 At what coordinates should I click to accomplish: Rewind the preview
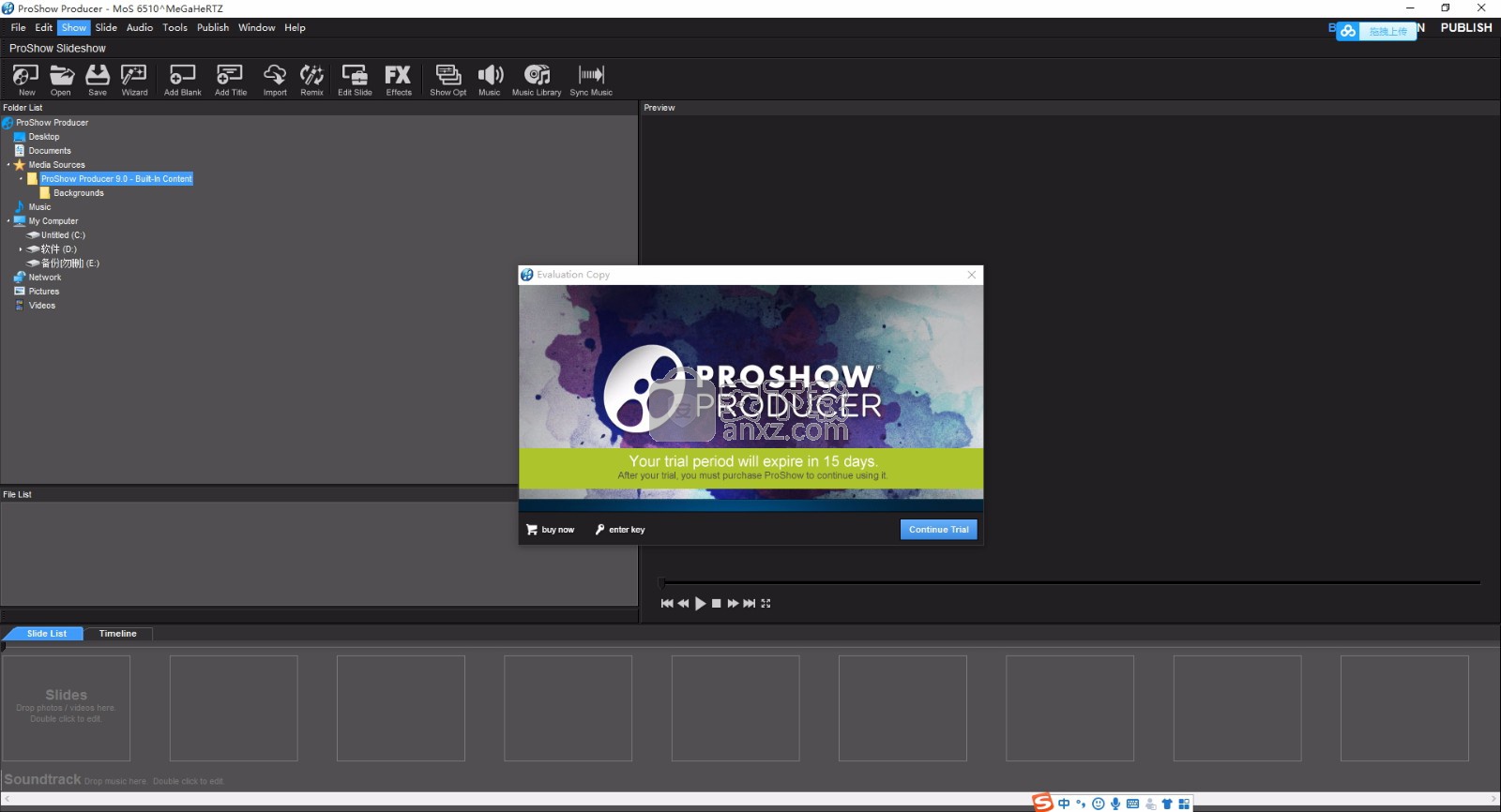683,604
